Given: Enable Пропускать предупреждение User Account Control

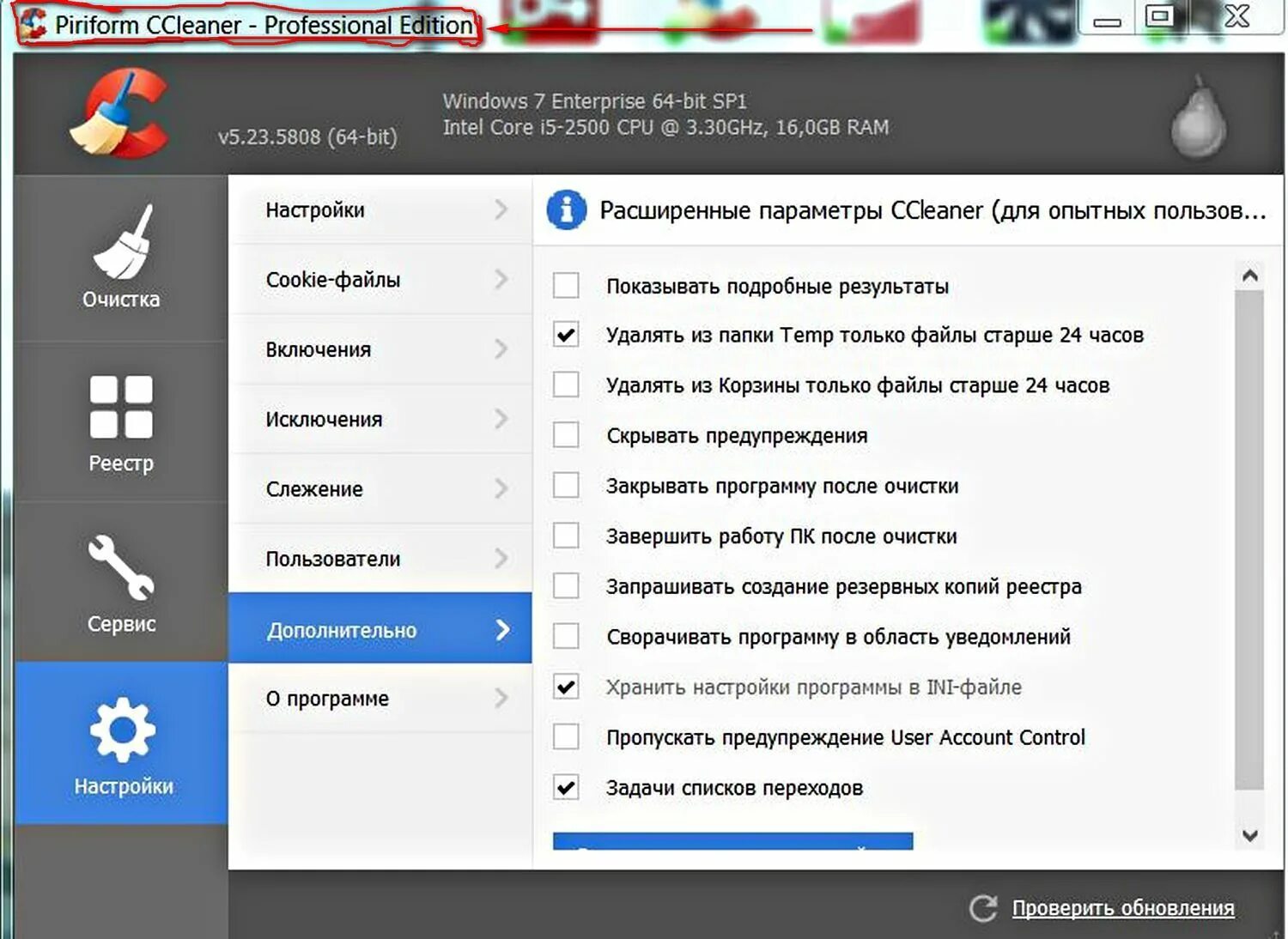Looking at the screenshot, I should (566, 736).
